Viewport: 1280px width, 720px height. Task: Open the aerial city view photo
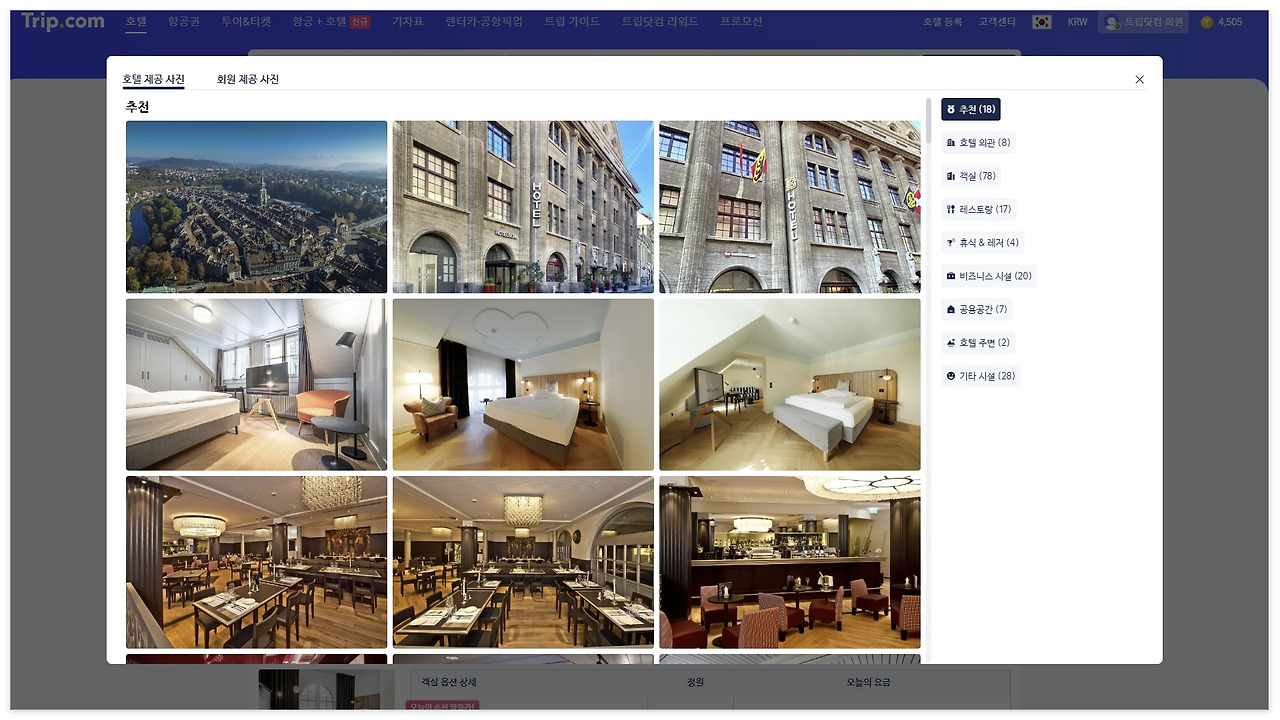point(256,207)
